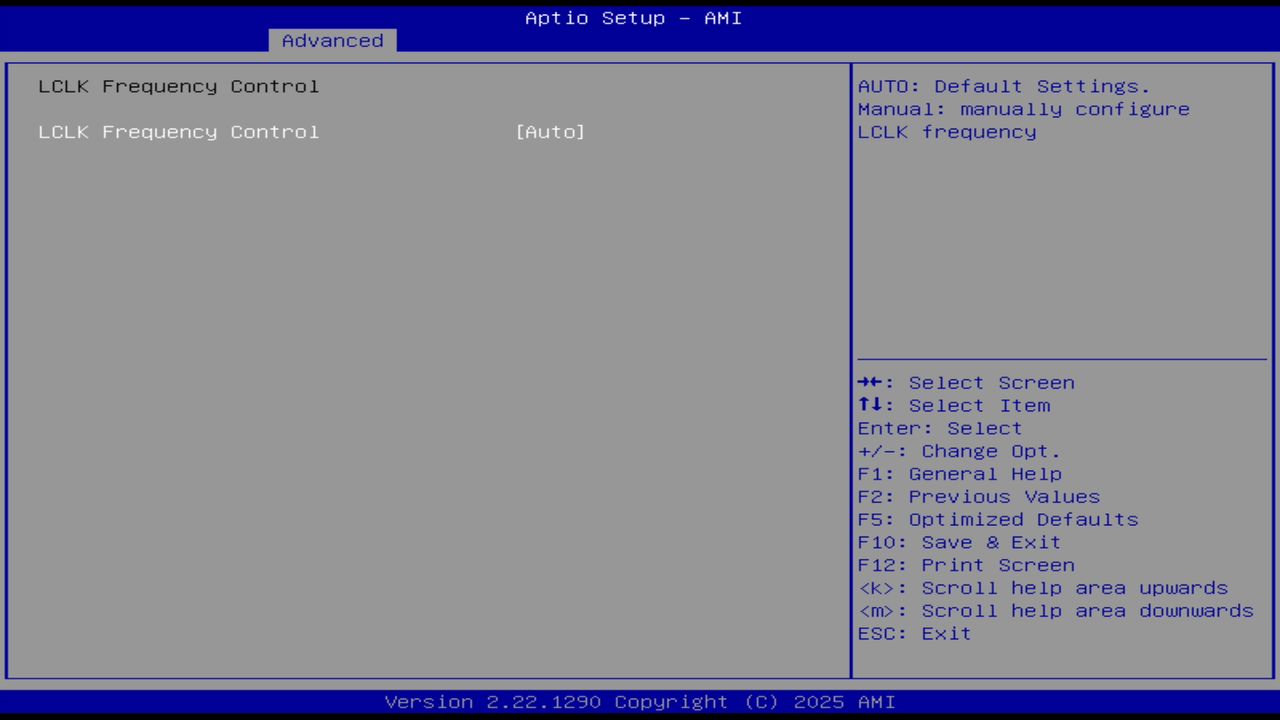Select the LCLK Frequency Control setting label
The width and height of the screenshot is (1280, 720).
[x=179, y=132]
